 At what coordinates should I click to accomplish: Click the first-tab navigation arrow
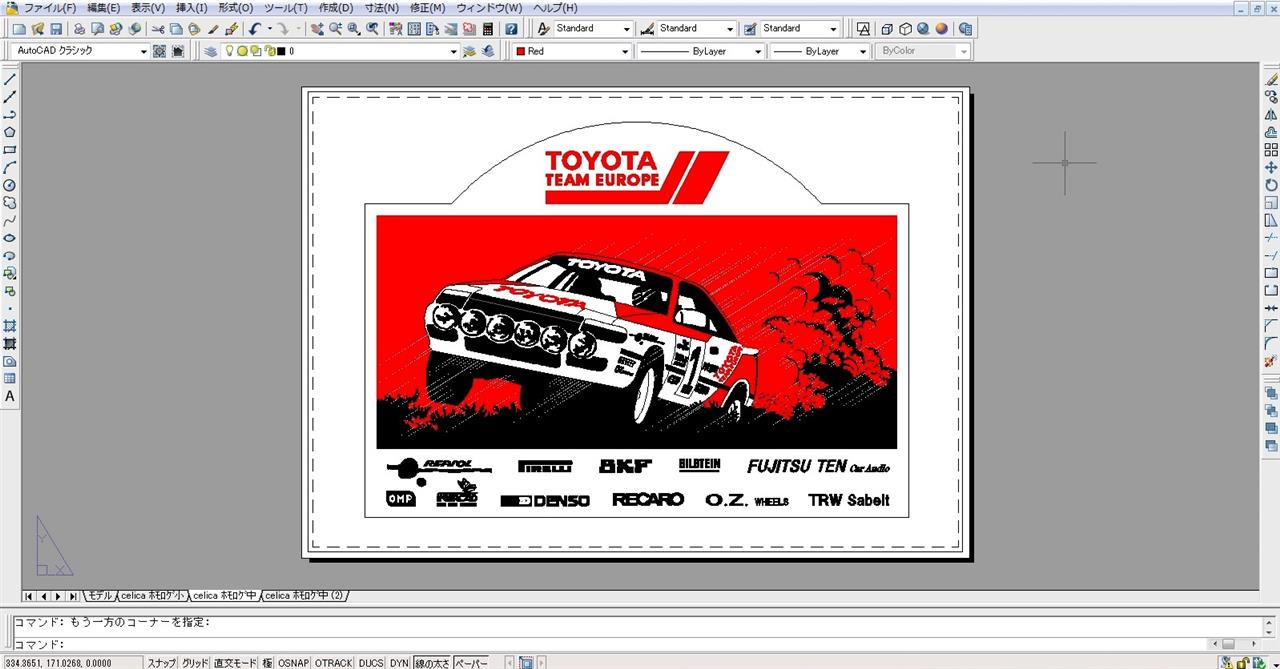coord(28,596)
